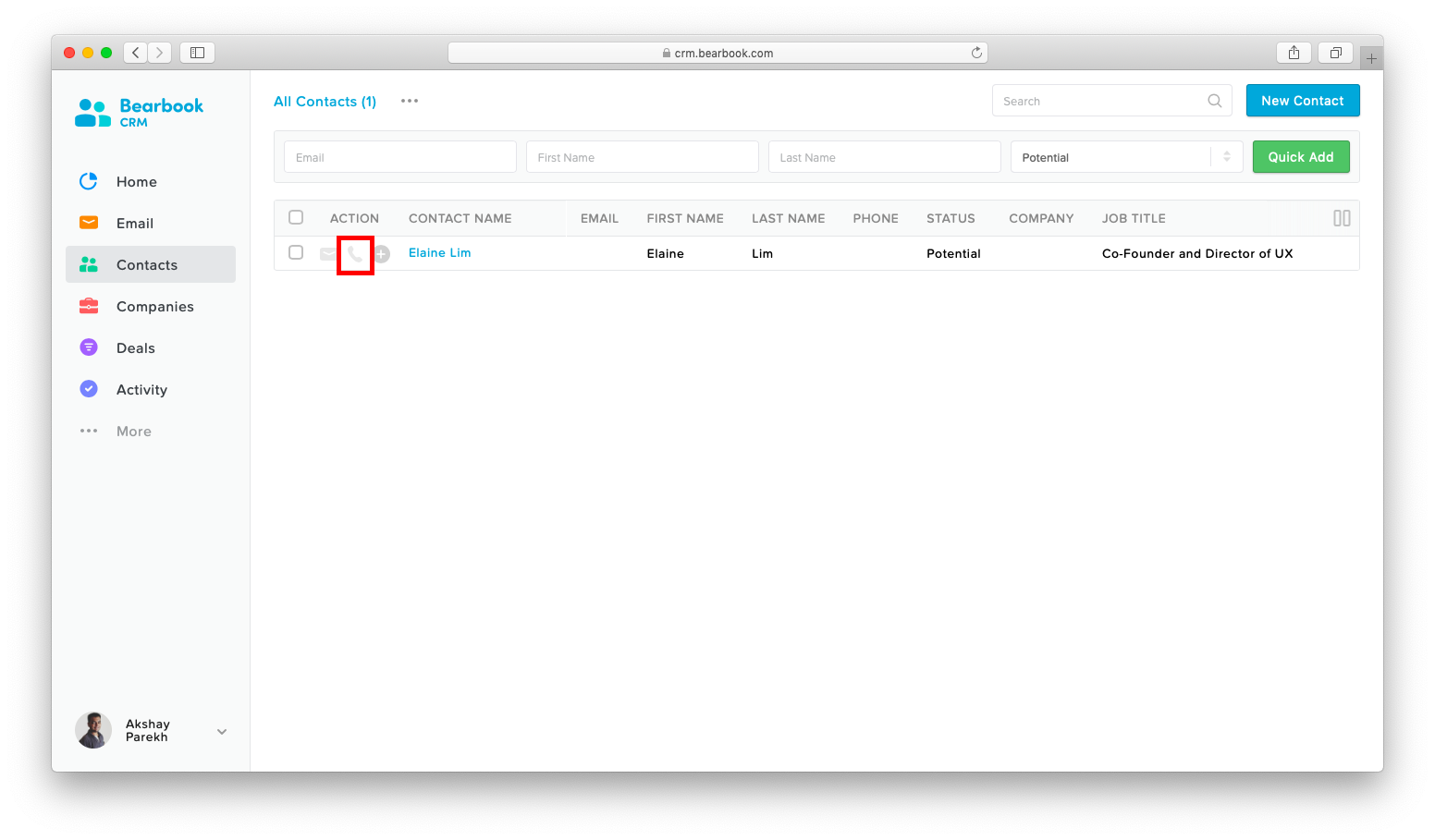Open Safari's show tabs overview button
The height and width of the screenshot is (840, 1435).
pos(1335,53)
